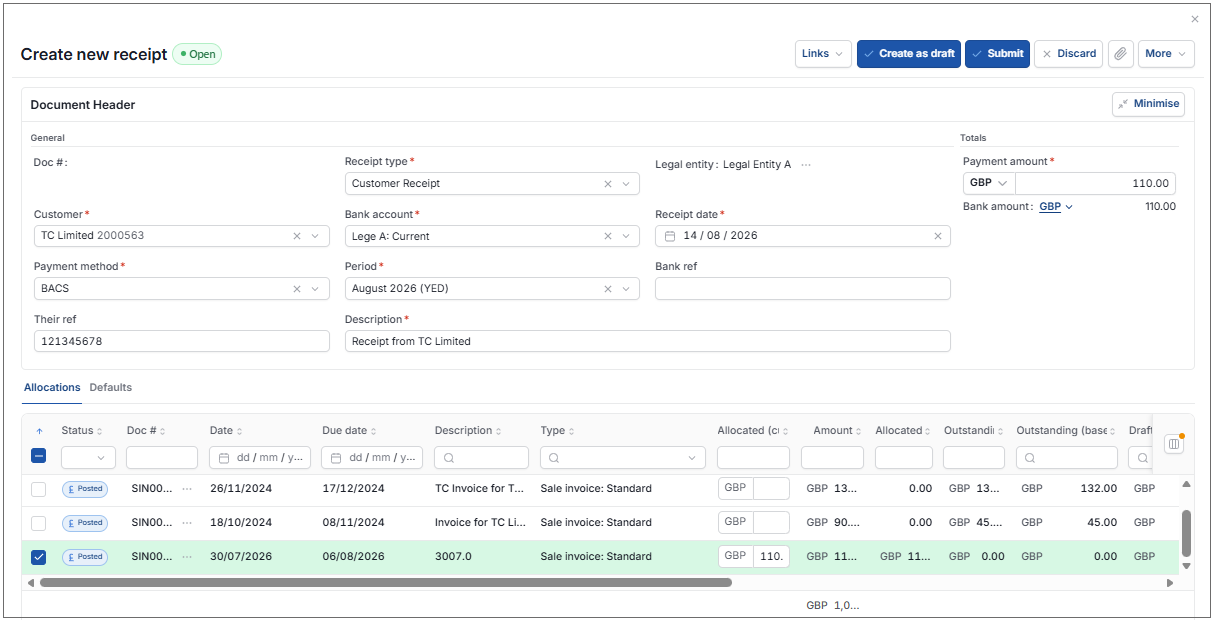
Task: Open the More menu
Action: [x=1166, y=54]
